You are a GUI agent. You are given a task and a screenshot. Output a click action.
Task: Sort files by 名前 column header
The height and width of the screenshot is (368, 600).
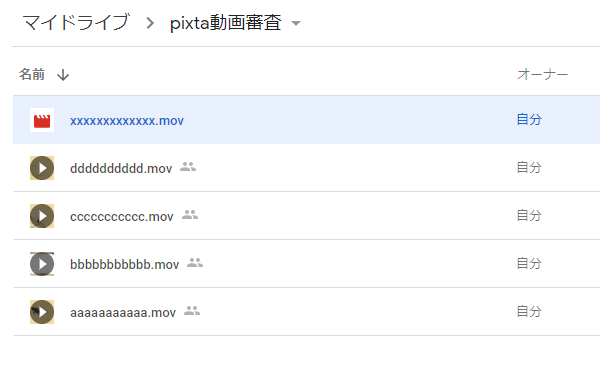click(x=32, y=74)
